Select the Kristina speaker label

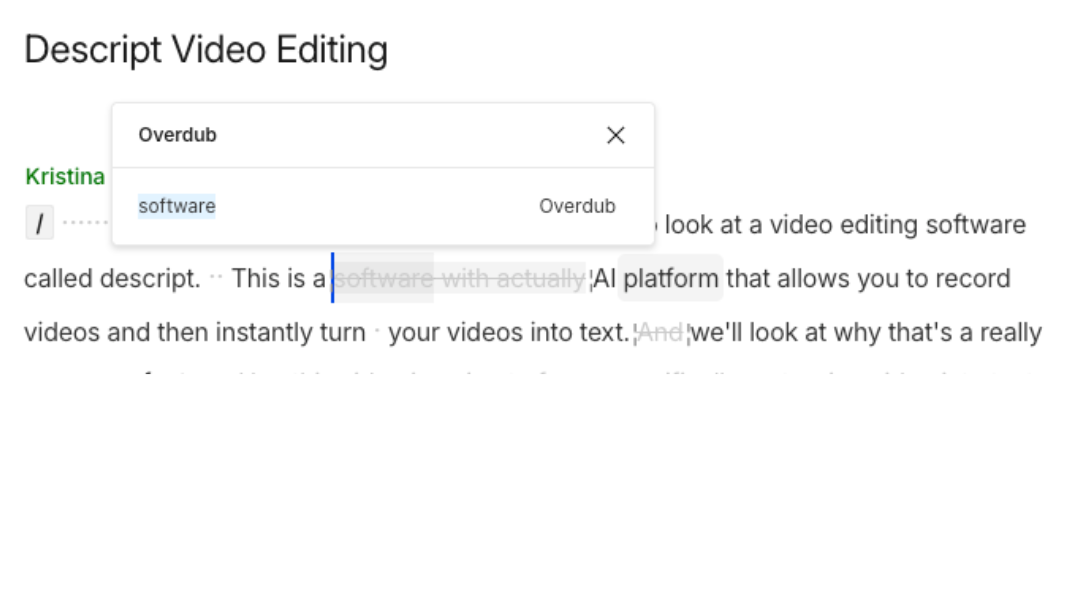65,177
